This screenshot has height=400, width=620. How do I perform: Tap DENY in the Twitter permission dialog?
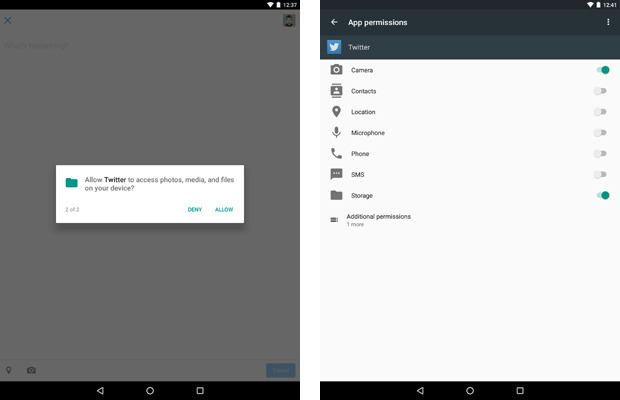click(195, 209)
